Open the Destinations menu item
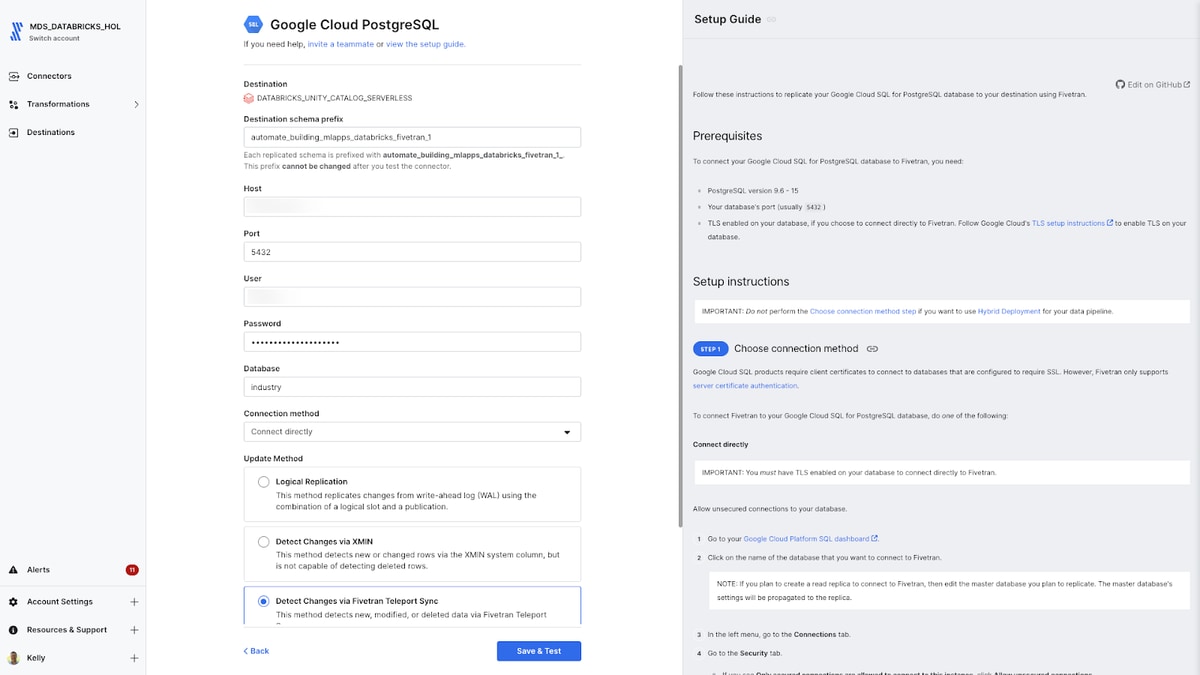 (x=51, y=132)
